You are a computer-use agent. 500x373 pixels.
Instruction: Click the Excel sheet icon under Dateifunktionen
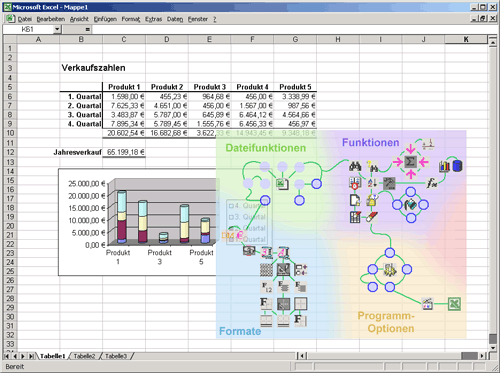(x=282, y=184)
